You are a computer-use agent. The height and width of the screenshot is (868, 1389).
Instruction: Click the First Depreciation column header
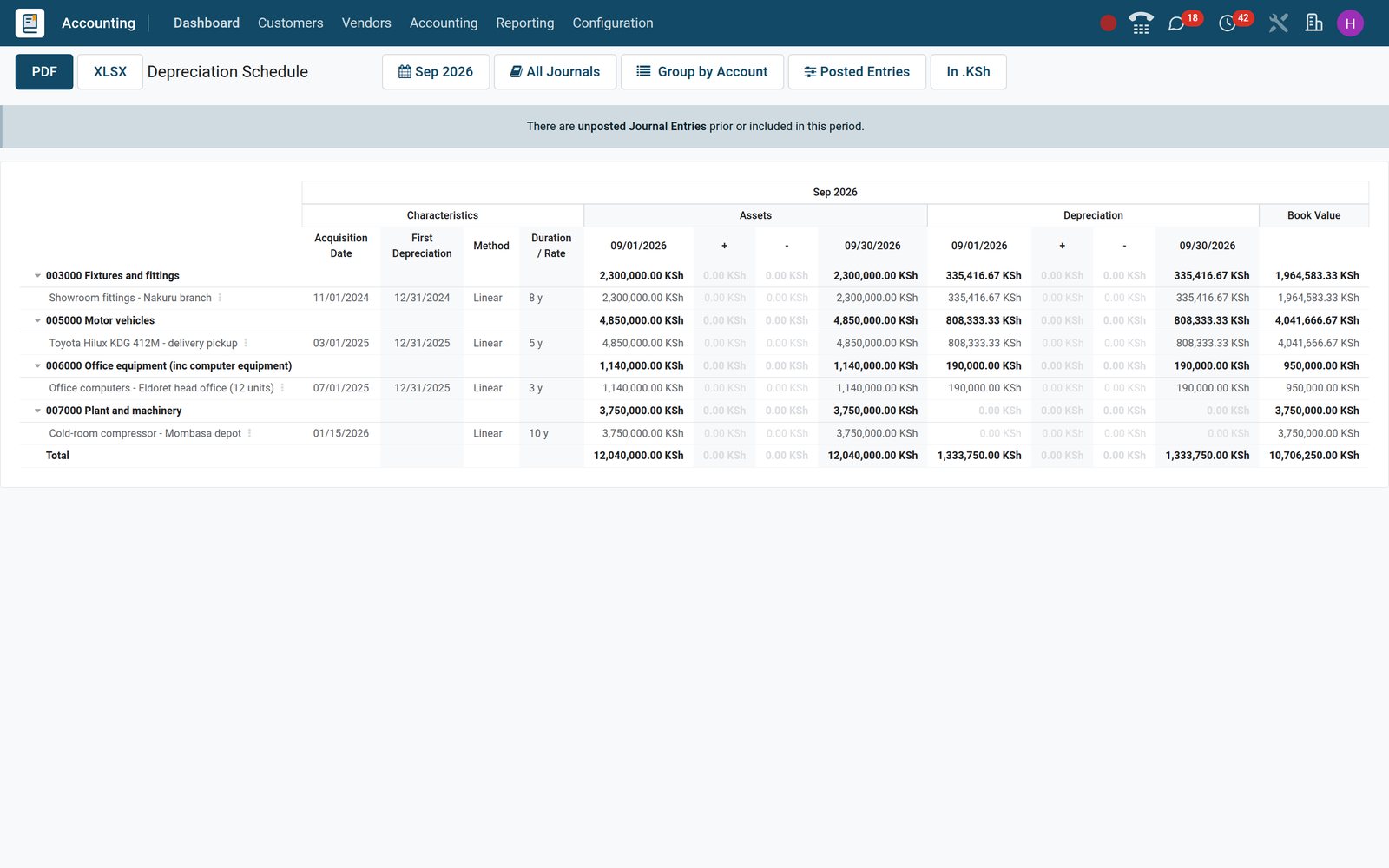point(422,246)
